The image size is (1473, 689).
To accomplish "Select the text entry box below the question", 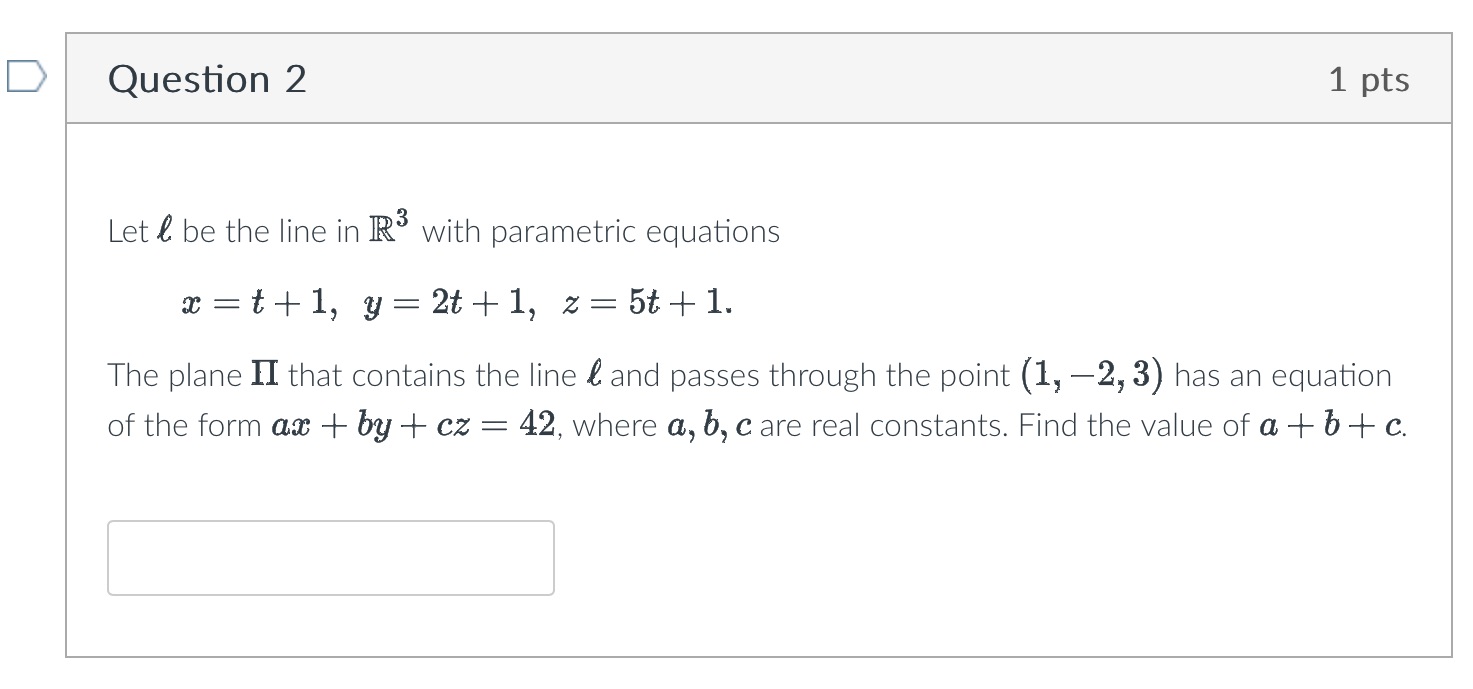I will (330, 557).
